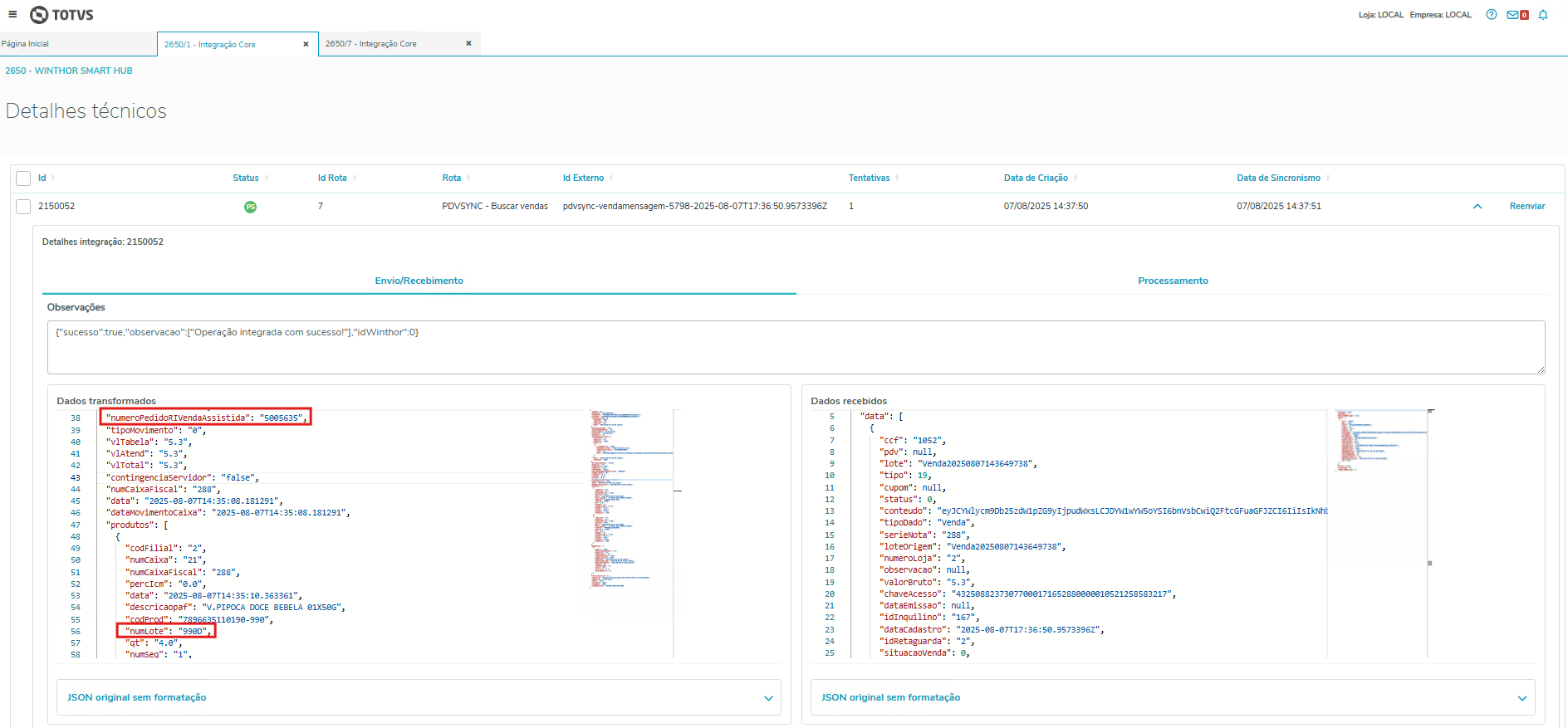Click the pdvsync-vendamensagem external Id cell
1568x728 pixels.
[x=695, y=207]
